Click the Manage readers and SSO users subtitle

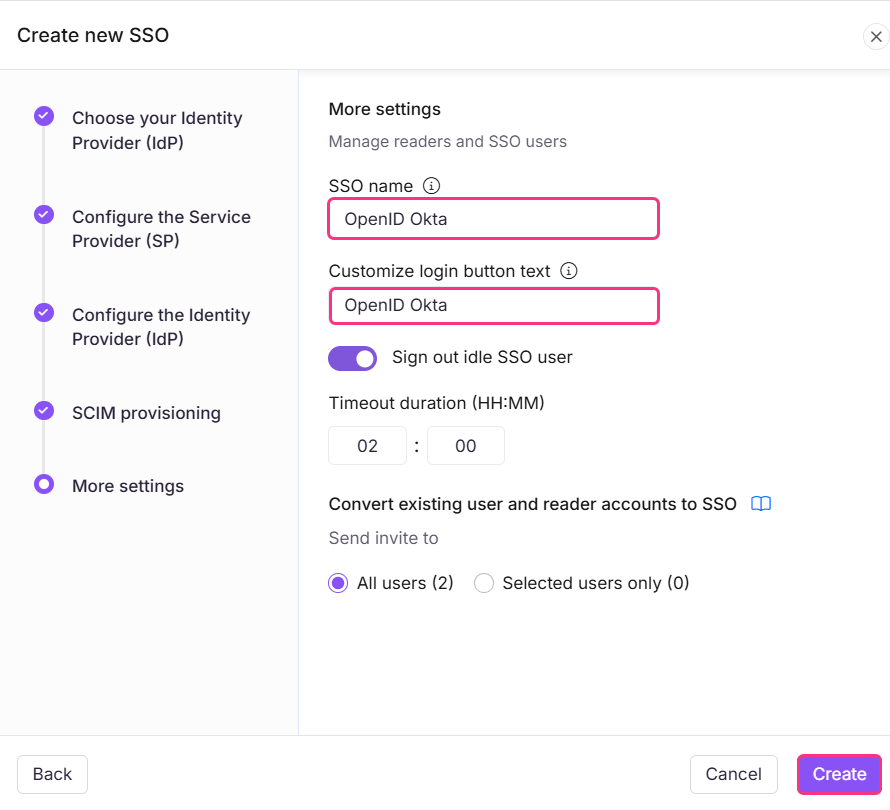pyautogui.click(x=448, y=141)
